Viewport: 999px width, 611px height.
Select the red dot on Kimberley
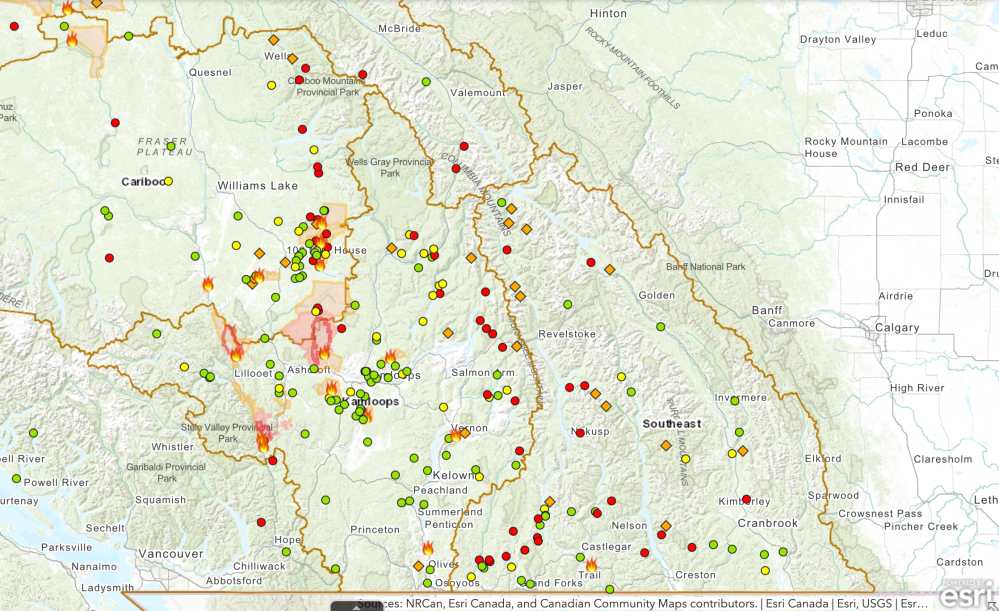745,497
